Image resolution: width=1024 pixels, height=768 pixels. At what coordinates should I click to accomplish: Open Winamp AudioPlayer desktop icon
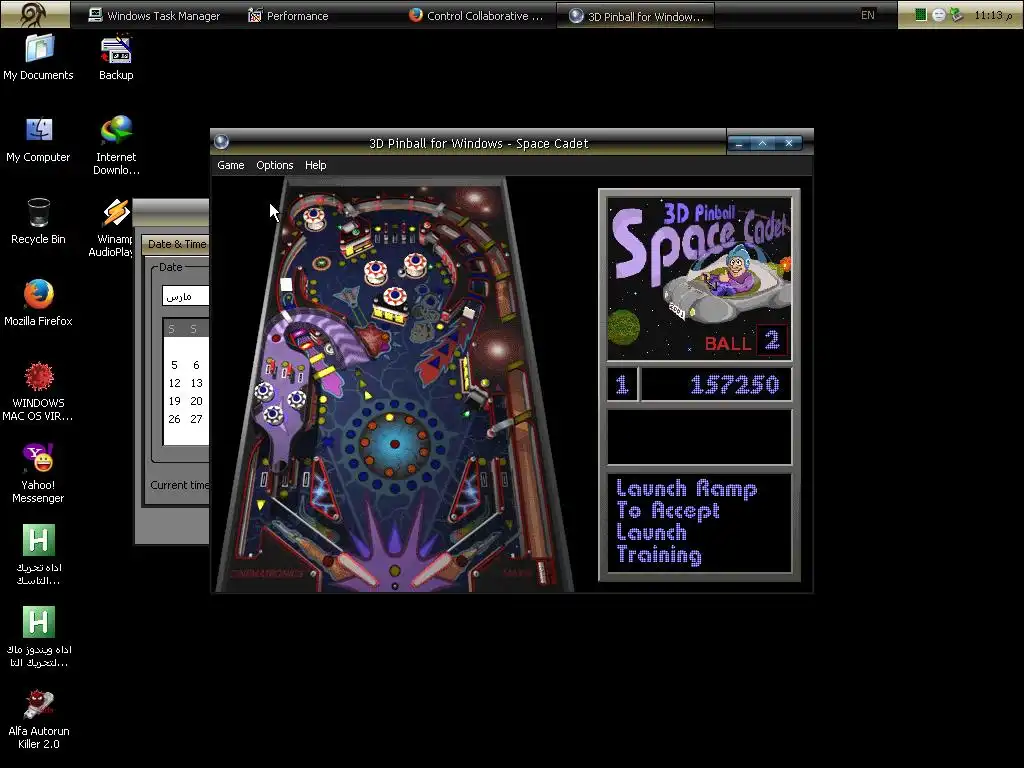tap(111, 227)
